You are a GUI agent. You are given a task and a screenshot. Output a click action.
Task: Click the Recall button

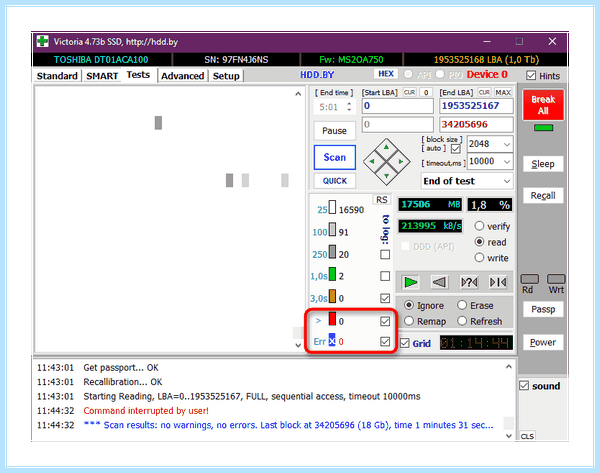pyautogui.click(x=543, y=196)
